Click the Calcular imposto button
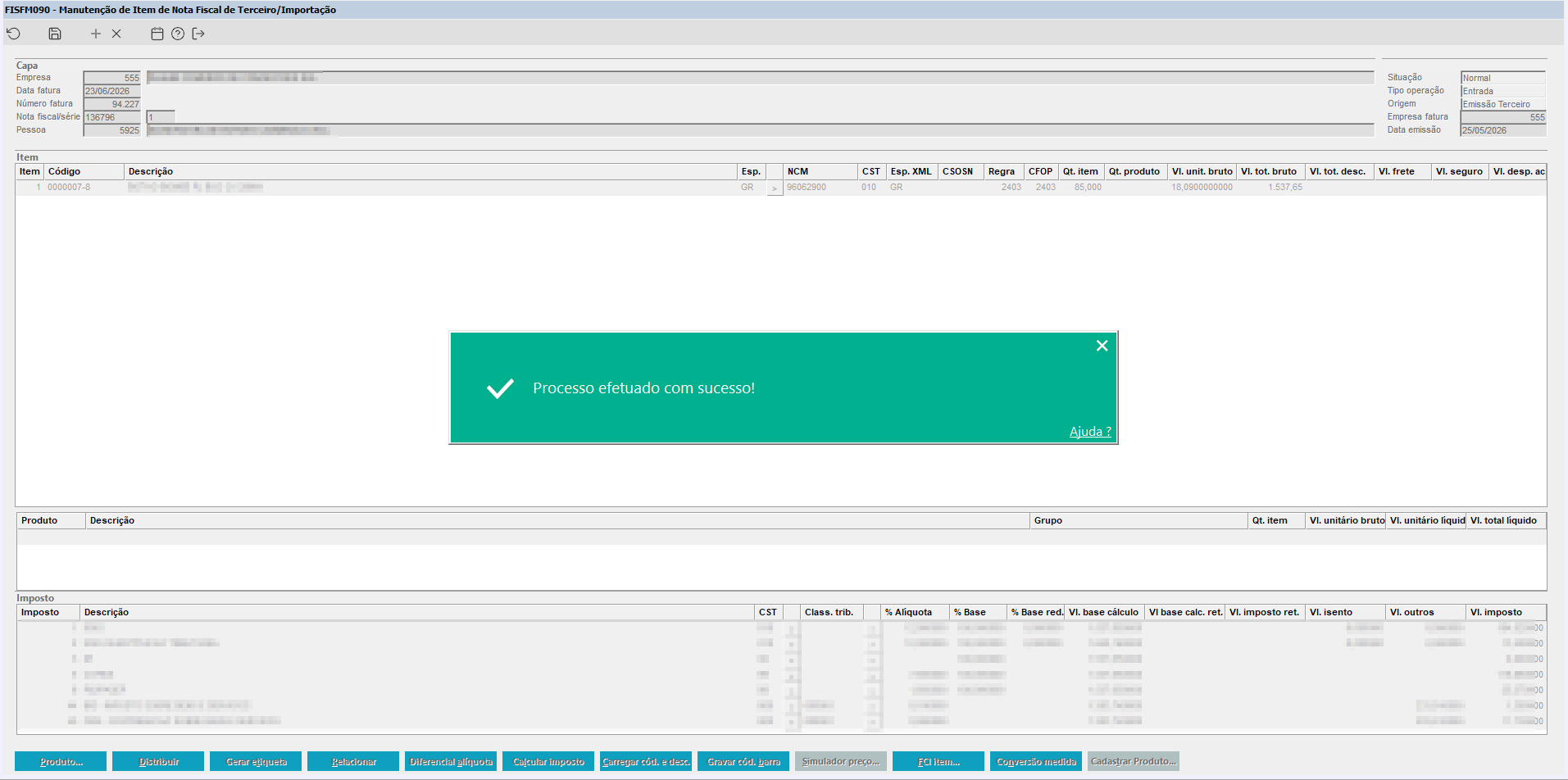 pos(548,761)
